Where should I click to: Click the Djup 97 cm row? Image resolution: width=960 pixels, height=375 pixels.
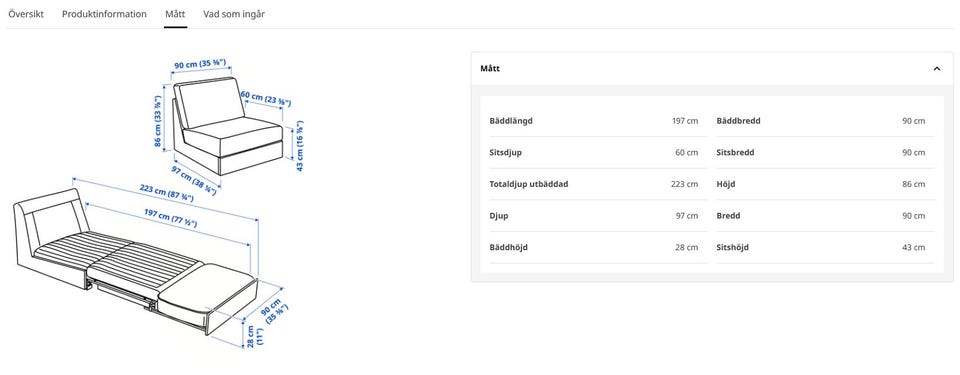click(594, 216)
